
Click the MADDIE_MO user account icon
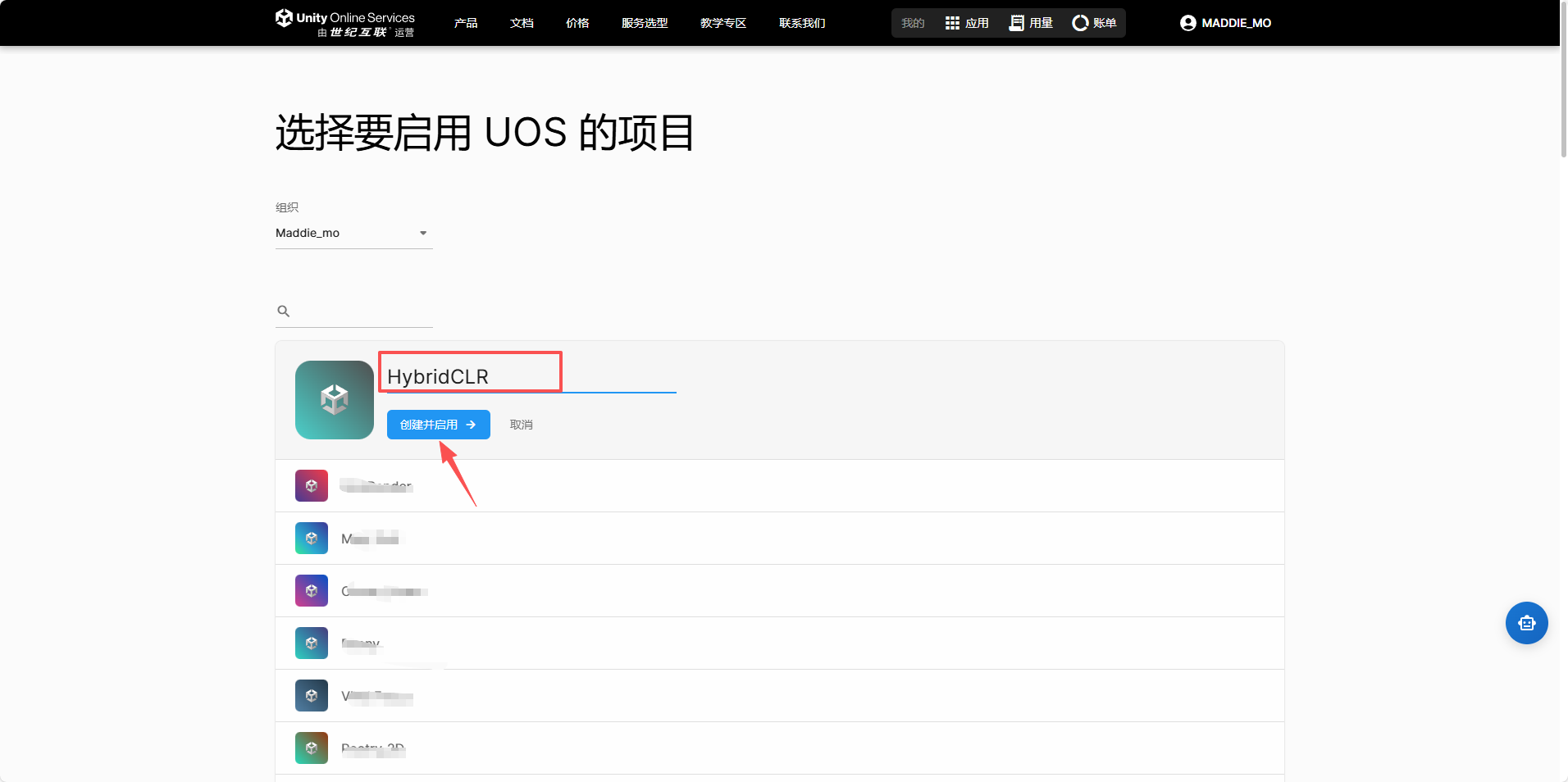[1187, 23]
